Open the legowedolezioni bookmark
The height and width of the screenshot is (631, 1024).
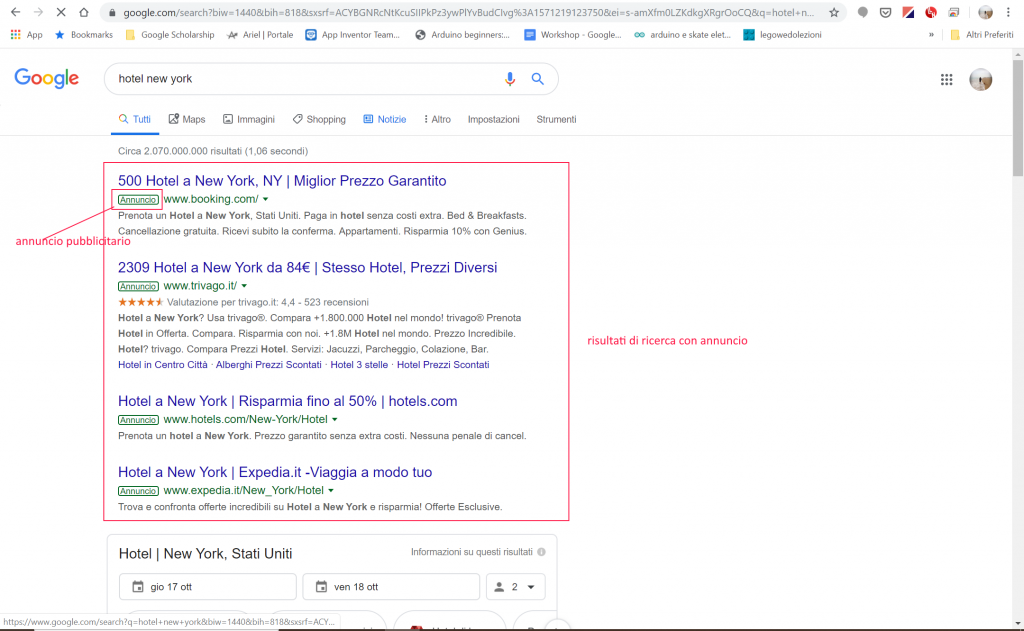pos(783,35)
